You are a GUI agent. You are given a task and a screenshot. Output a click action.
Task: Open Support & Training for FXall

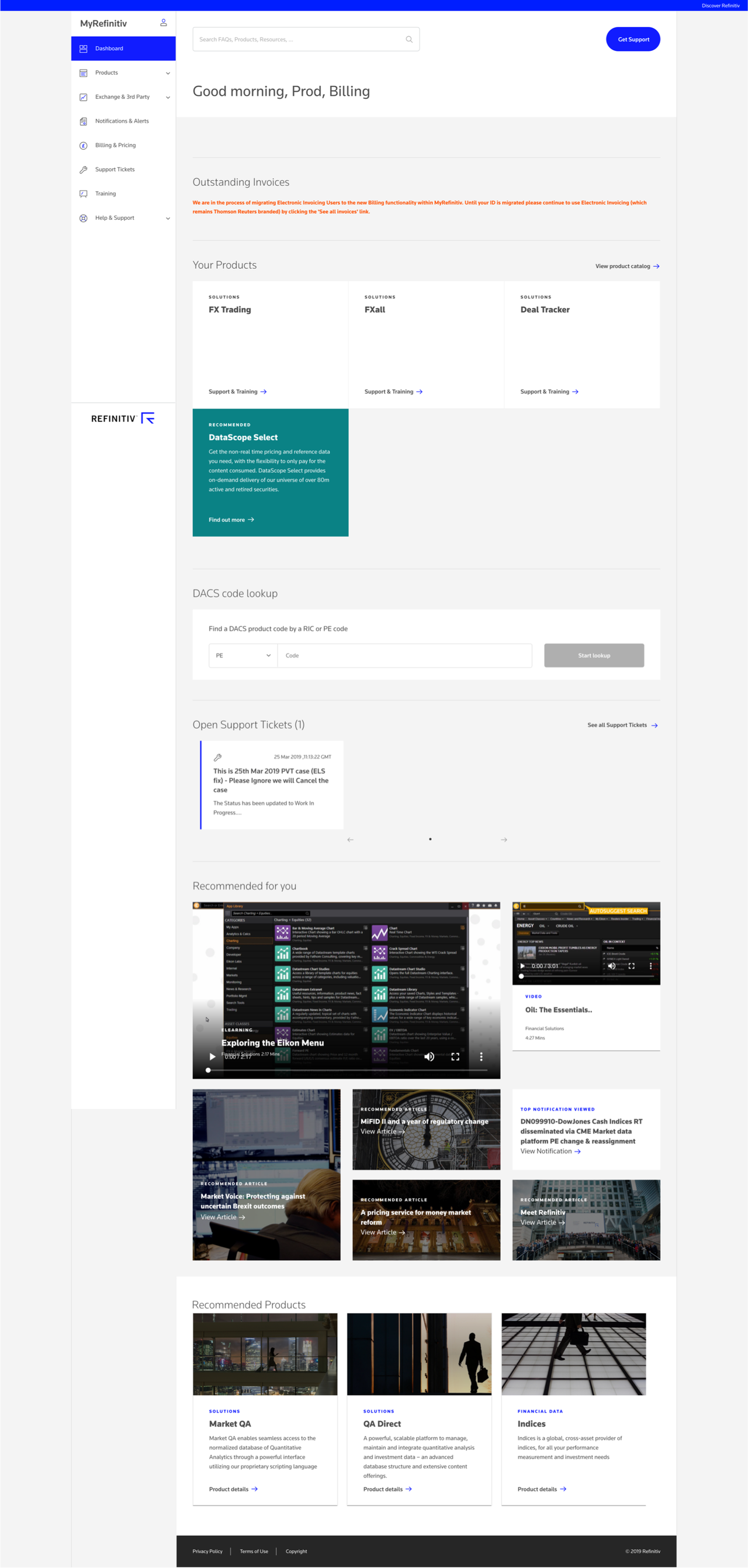393,392
